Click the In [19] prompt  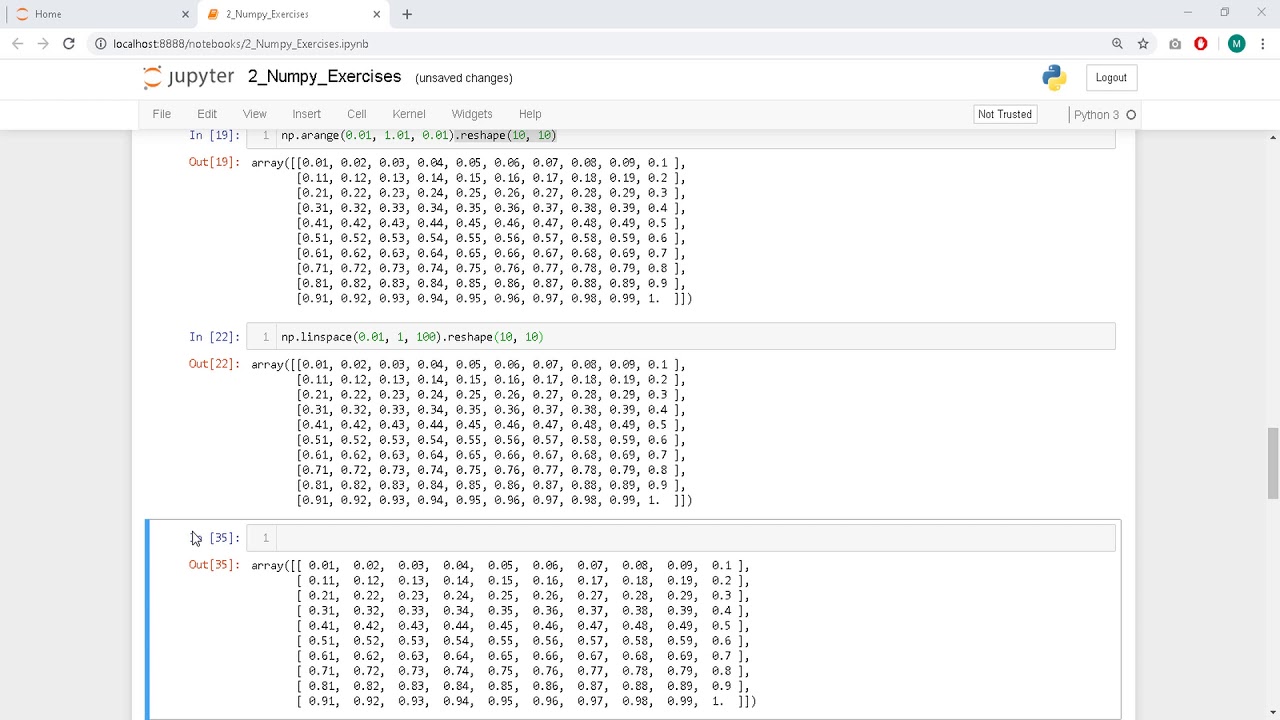click(214, 135)
